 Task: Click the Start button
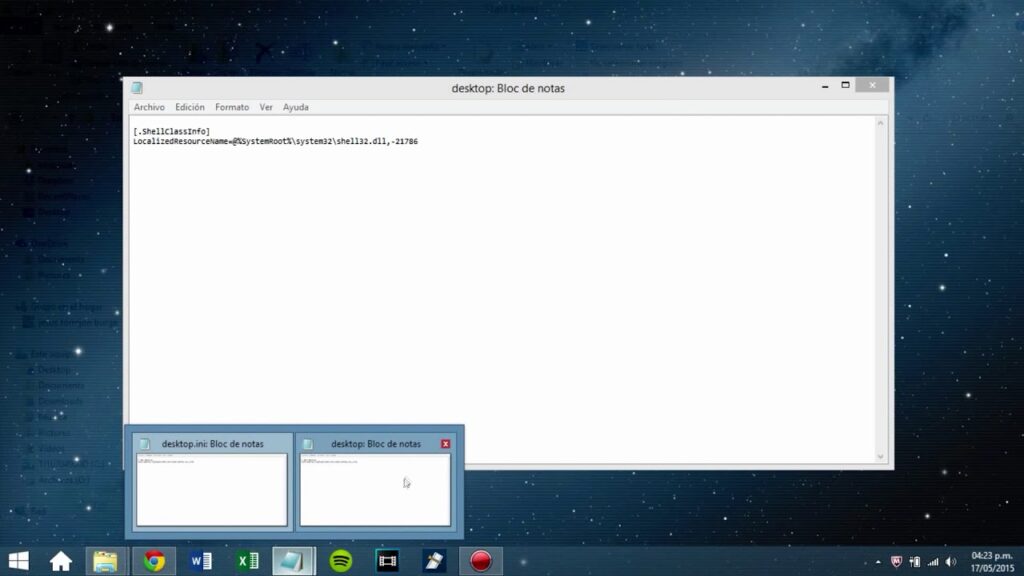point(18,561)
